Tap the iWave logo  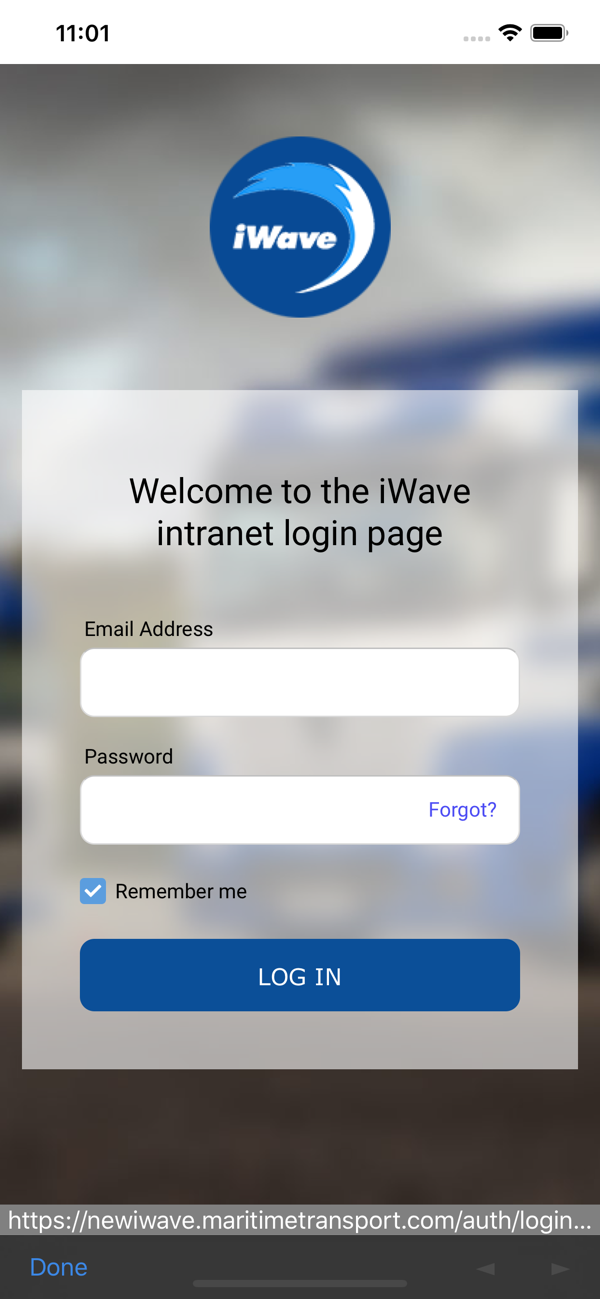click(300, 227)
